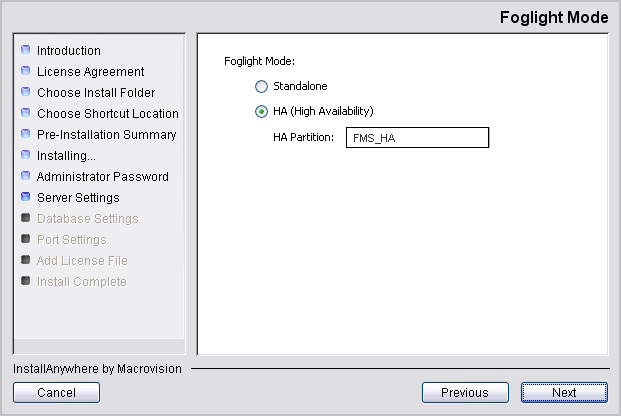Click the HA Partition text field

416,137
